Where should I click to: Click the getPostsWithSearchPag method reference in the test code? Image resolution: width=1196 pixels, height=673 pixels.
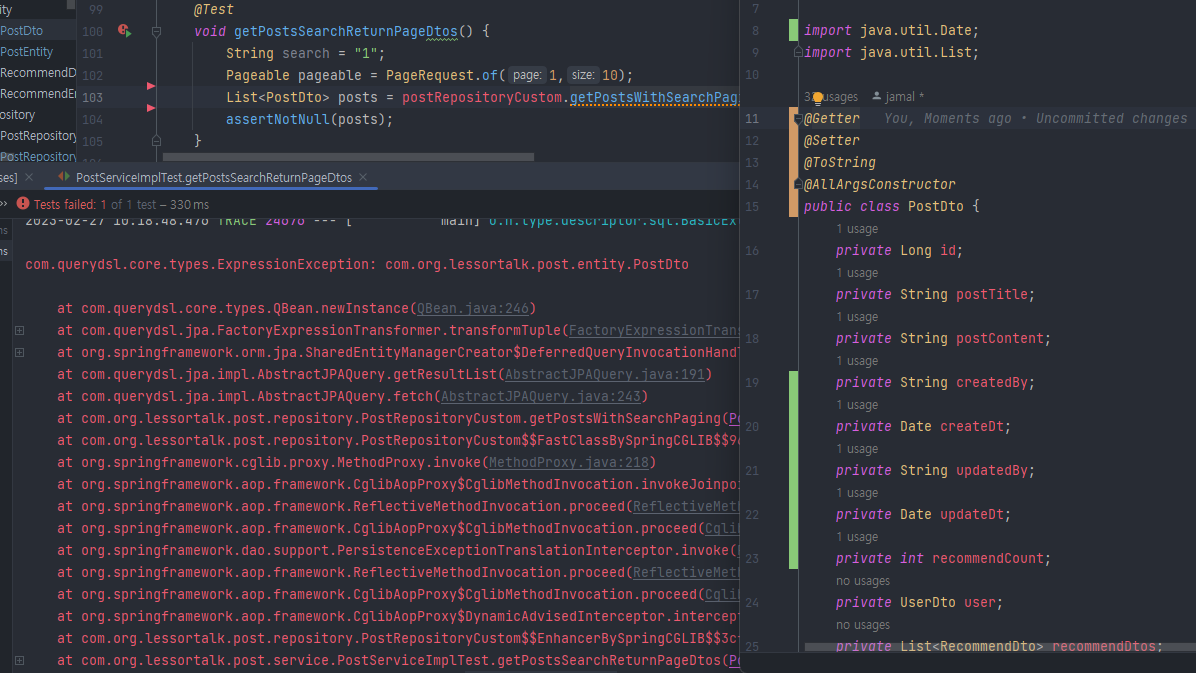pyautogui.click(x=654, y=97)
